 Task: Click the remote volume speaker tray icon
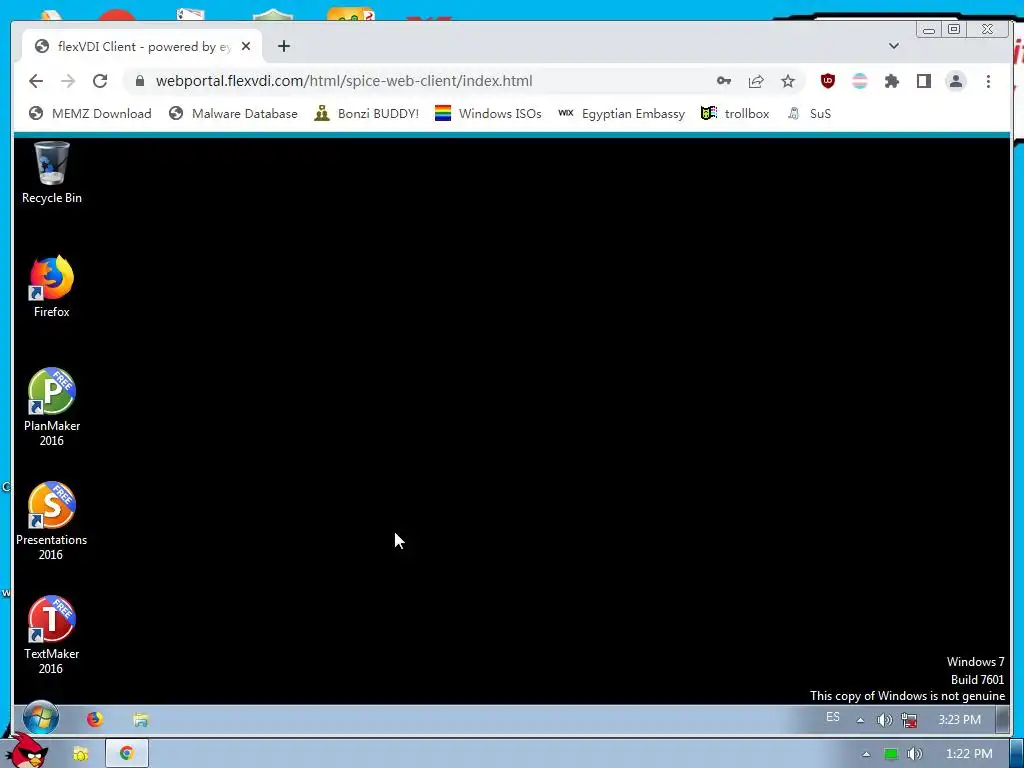click(884, 720)
